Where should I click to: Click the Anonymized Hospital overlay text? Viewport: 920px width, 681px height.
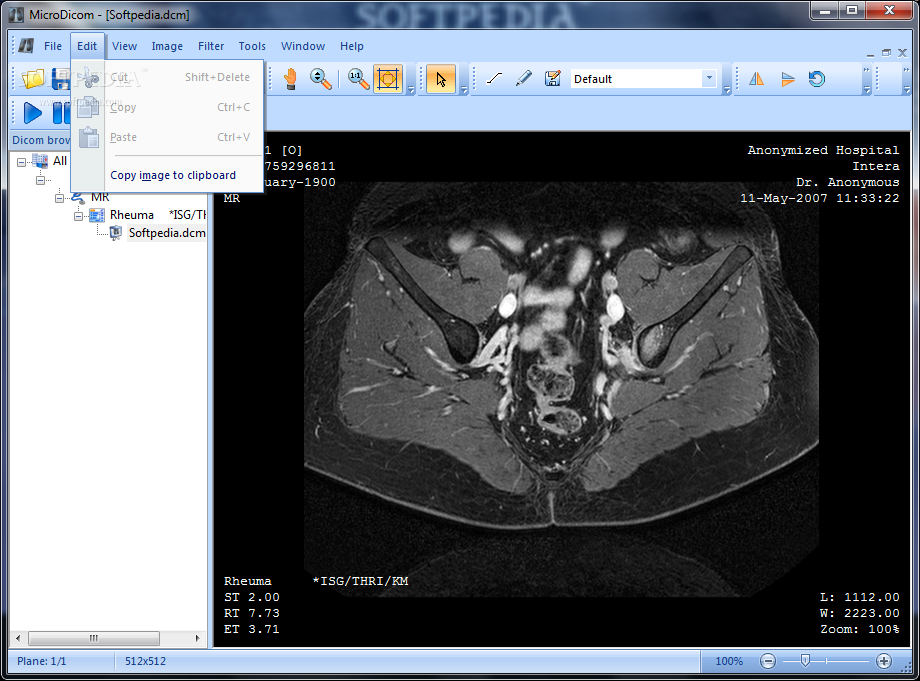(x=823, y=150)
